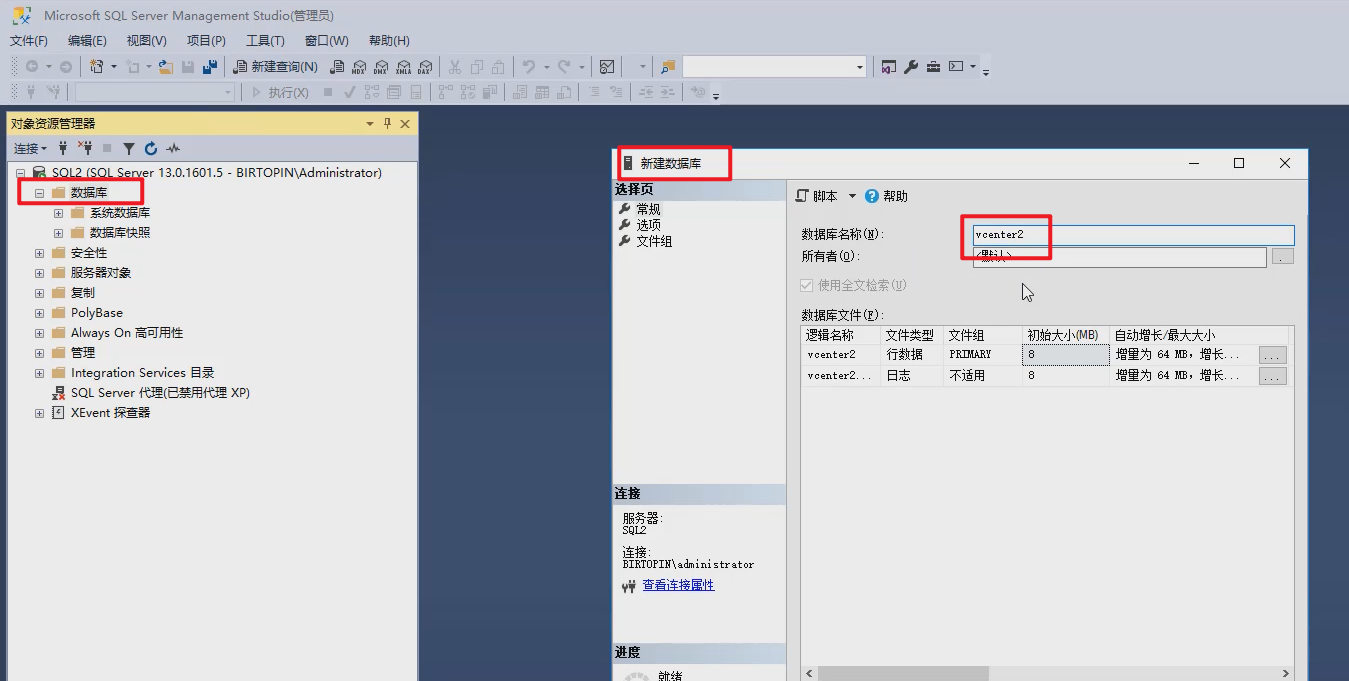Collapse the SQL2 server node
The width and height of the screenshot is (1349, 681).
[20, 173]
